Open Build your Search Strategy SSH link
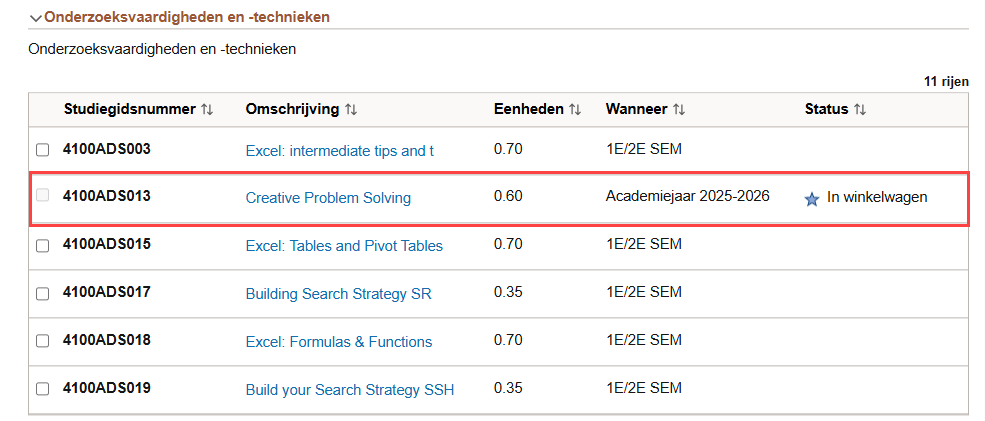This screenshot has width=985, height=421. coord(350,390)
